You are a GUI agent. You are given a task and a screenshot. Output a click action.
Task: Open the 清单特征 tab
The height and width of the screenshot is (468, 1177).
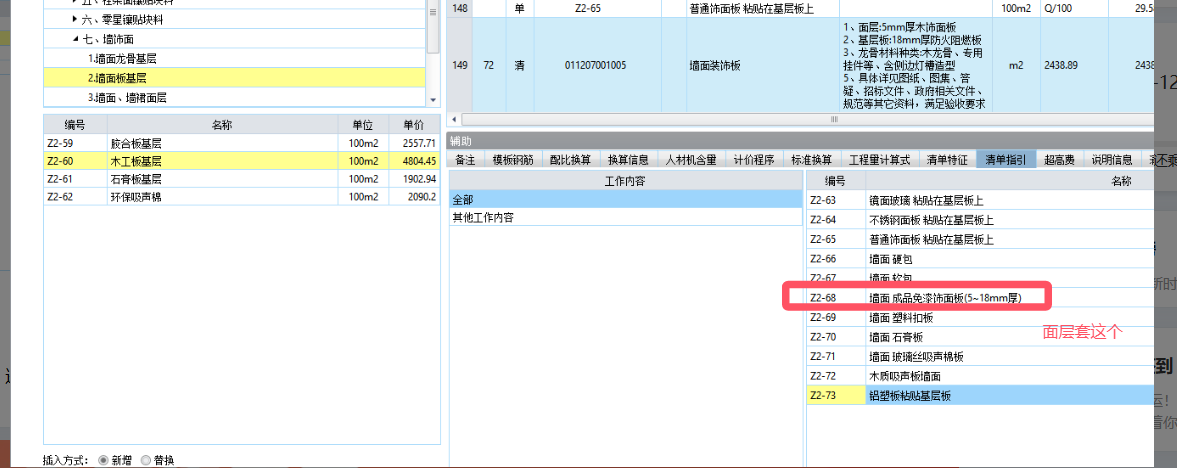[947, 159]
